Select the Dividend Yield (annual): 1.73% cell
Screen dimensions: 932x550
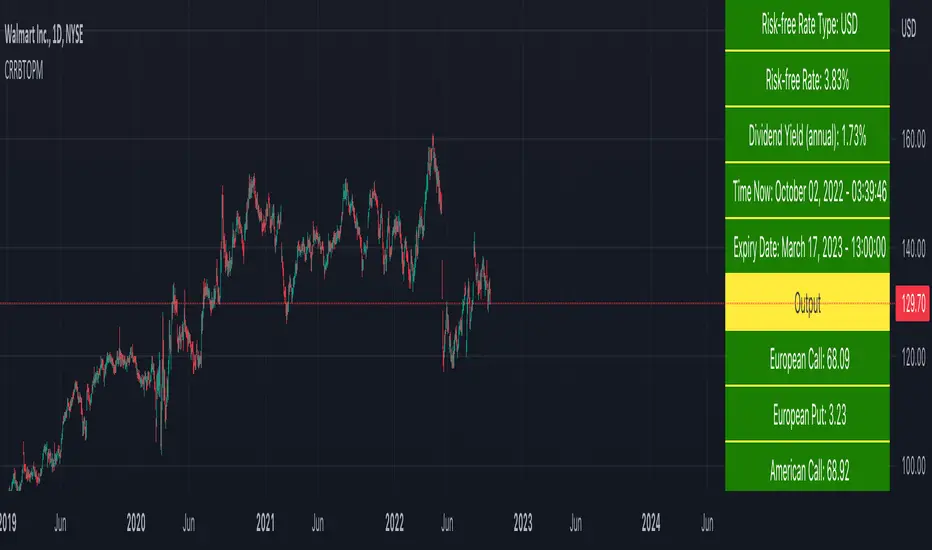point(807,135)
